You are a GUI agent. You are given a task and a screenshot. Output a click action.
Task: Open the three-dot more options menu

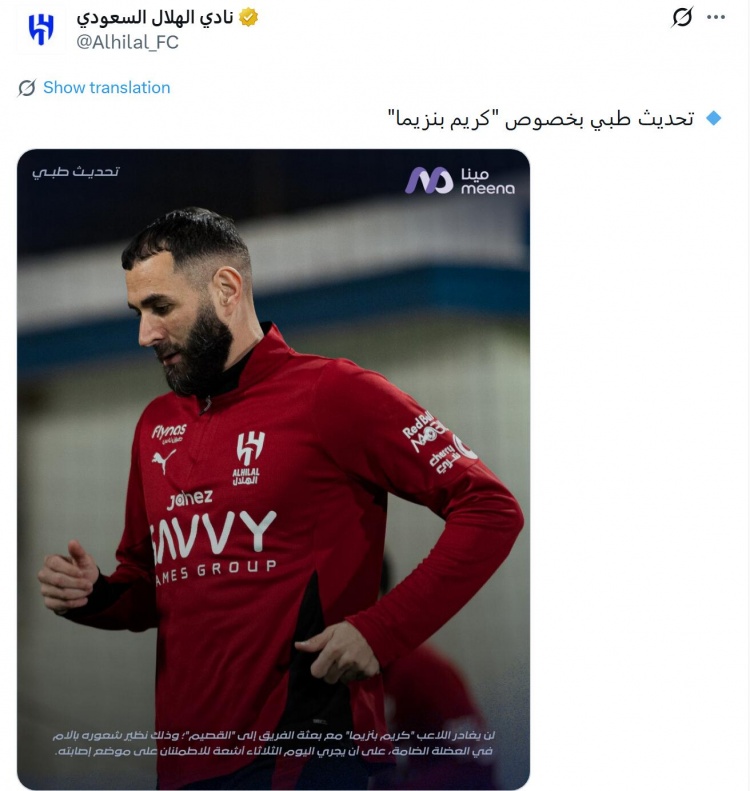tap(716, 17)
